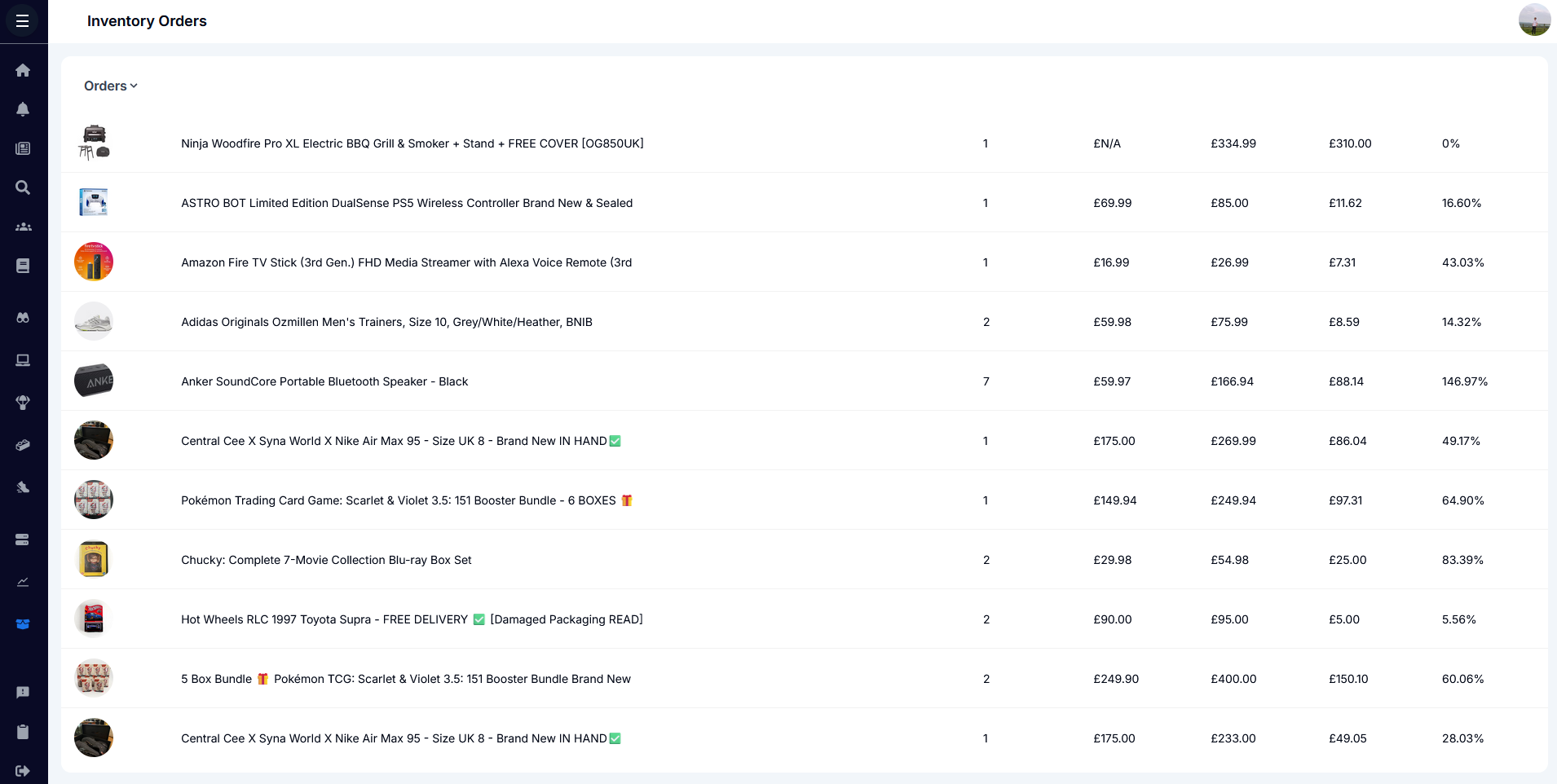Click the ASTRO BOT controller thumbnail
Viewport: 1557px width, 784px height.
94,202
